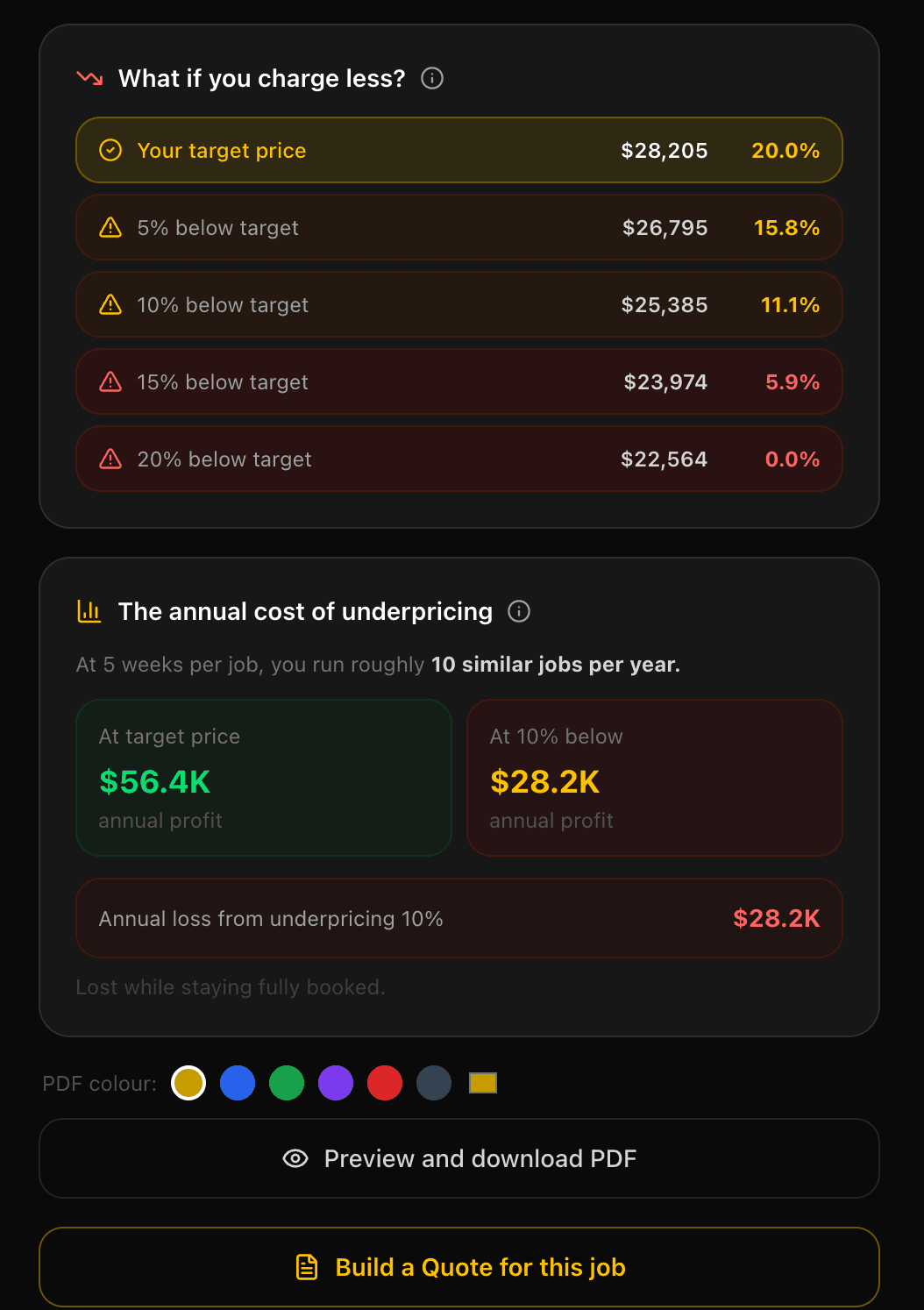Pick the green PDF colour swatch
Viewport: 924px width, 1310px height.
click(287, 1083)
